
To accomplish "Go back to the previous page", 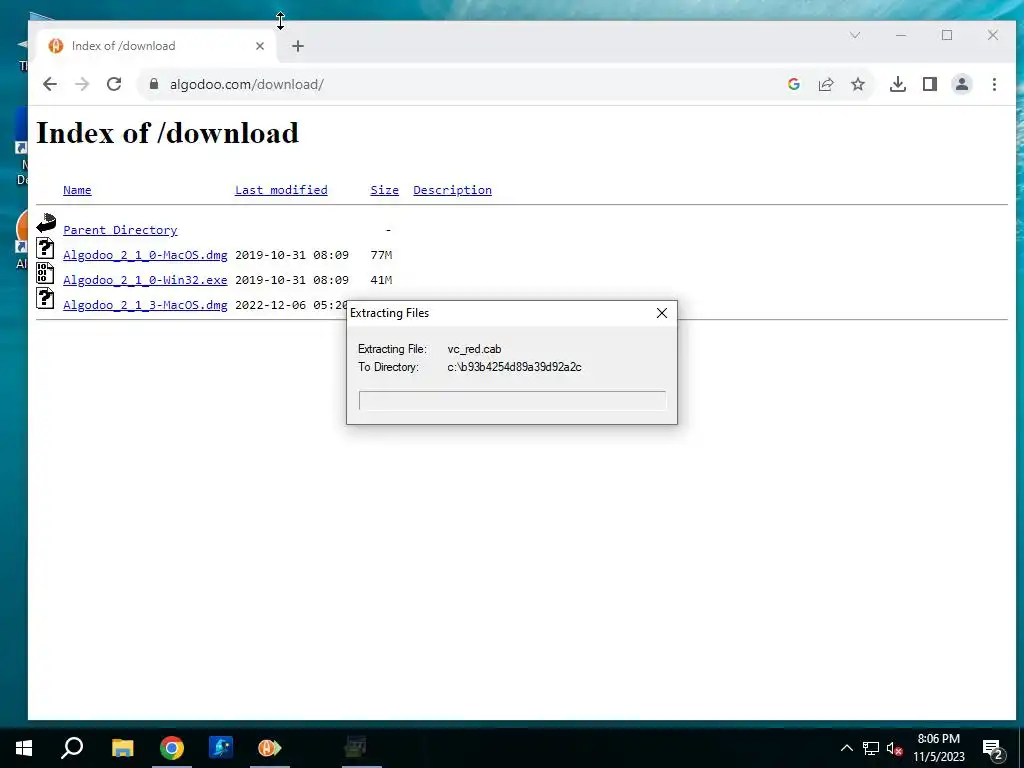I will pyautogui.click(x=50, y=84).
